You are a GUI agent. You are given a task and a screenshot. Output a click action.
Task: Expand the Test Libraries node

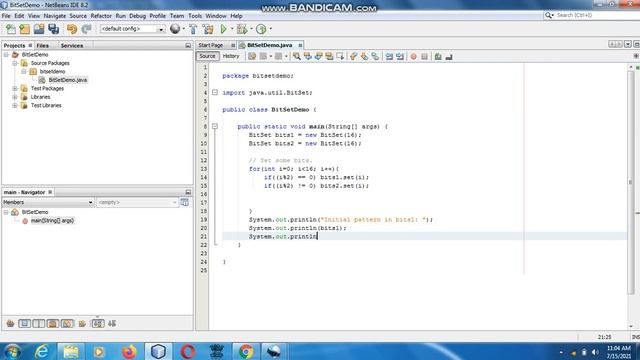[x=15, y=105]
